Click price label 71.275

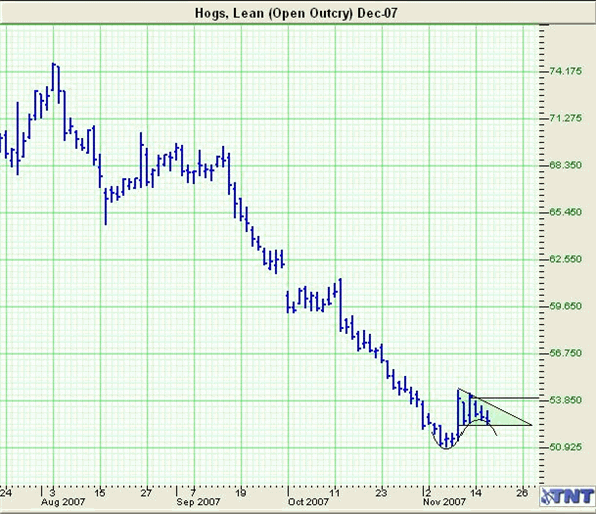click(x=566, y=118)
